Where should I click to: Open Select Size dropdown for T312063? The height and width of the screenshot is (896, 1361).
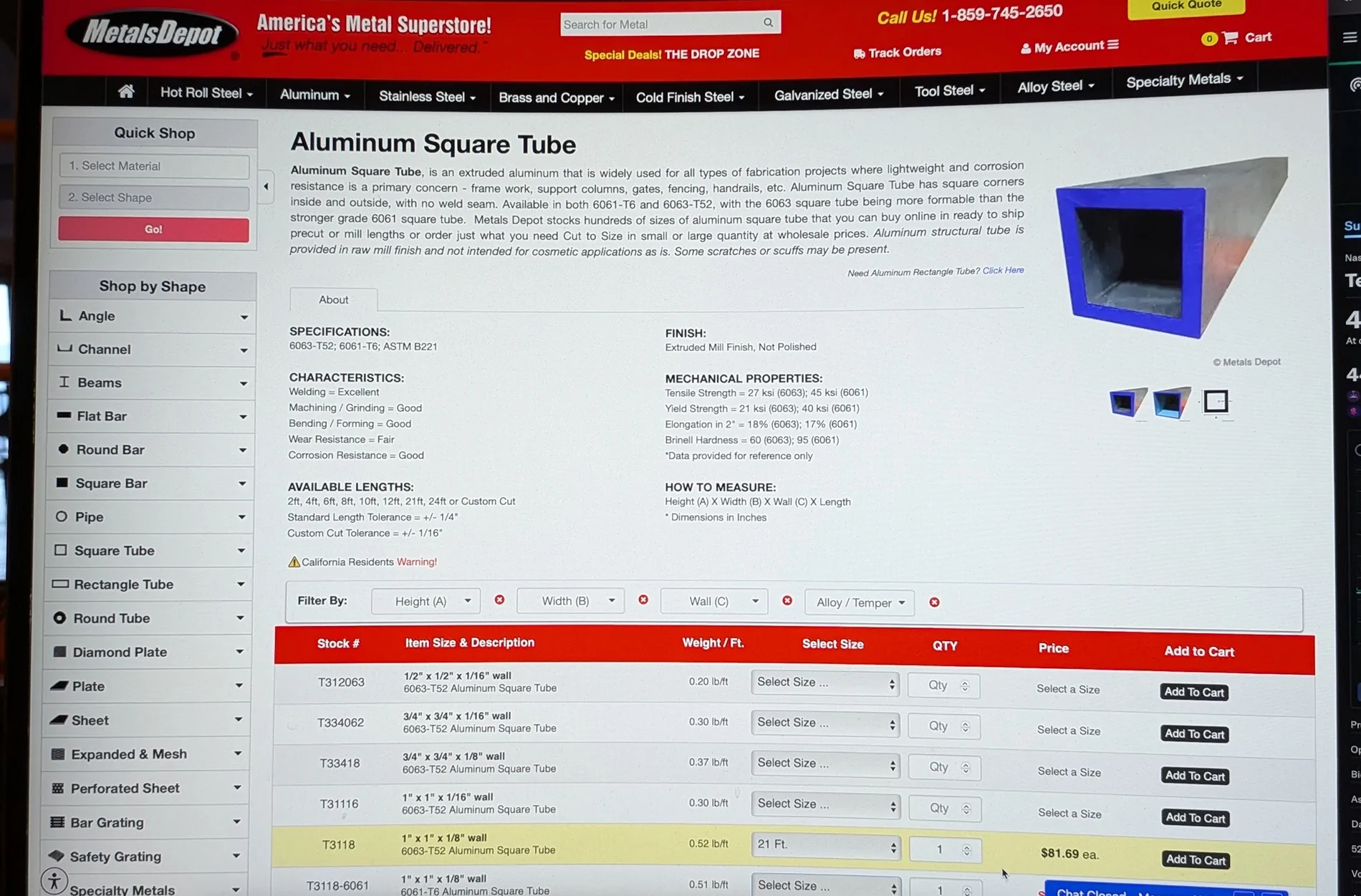[825, 683]
